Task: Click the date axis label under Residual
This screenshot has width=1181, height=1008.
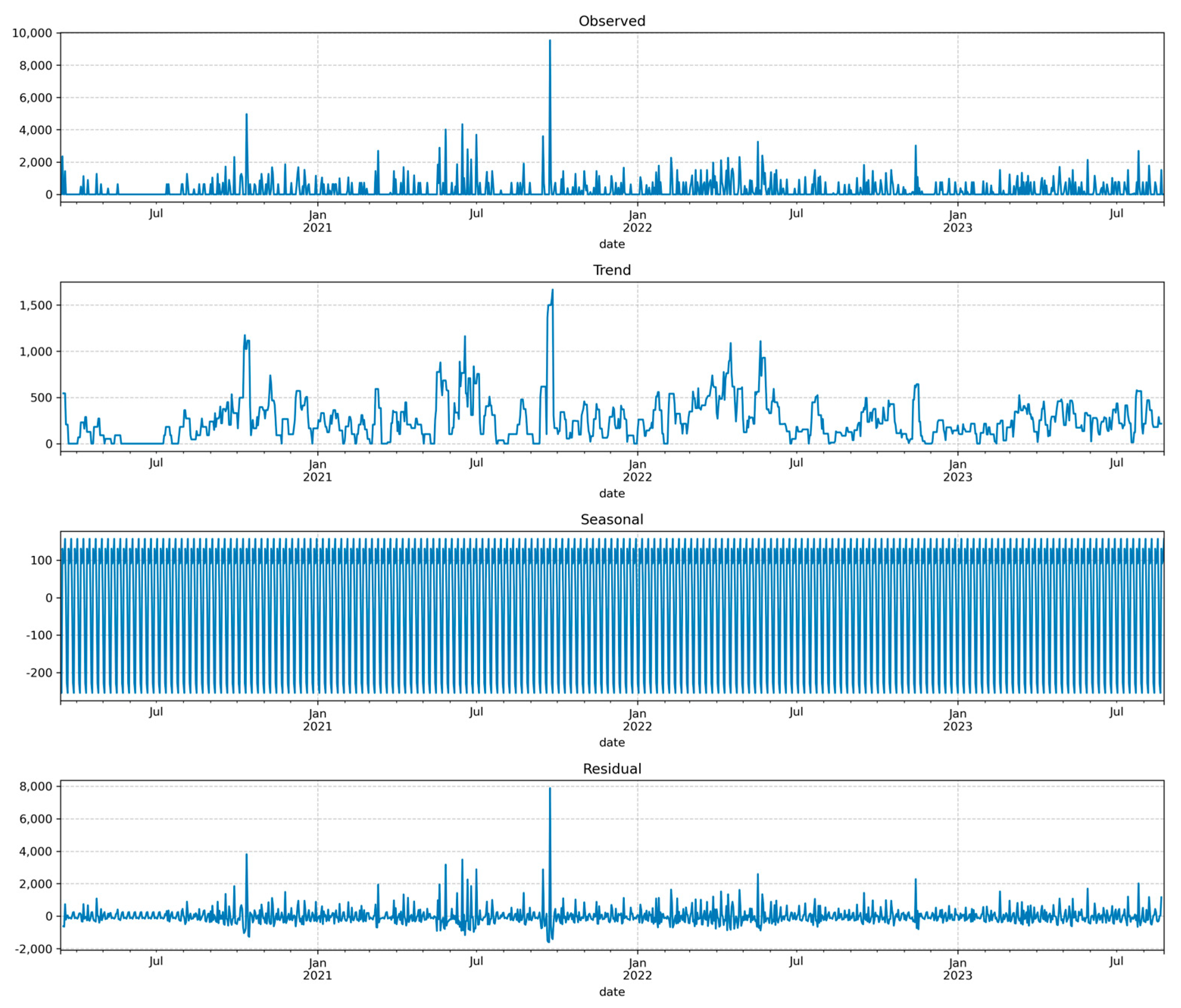Action: pyautogui.click(x=612, y=992)
